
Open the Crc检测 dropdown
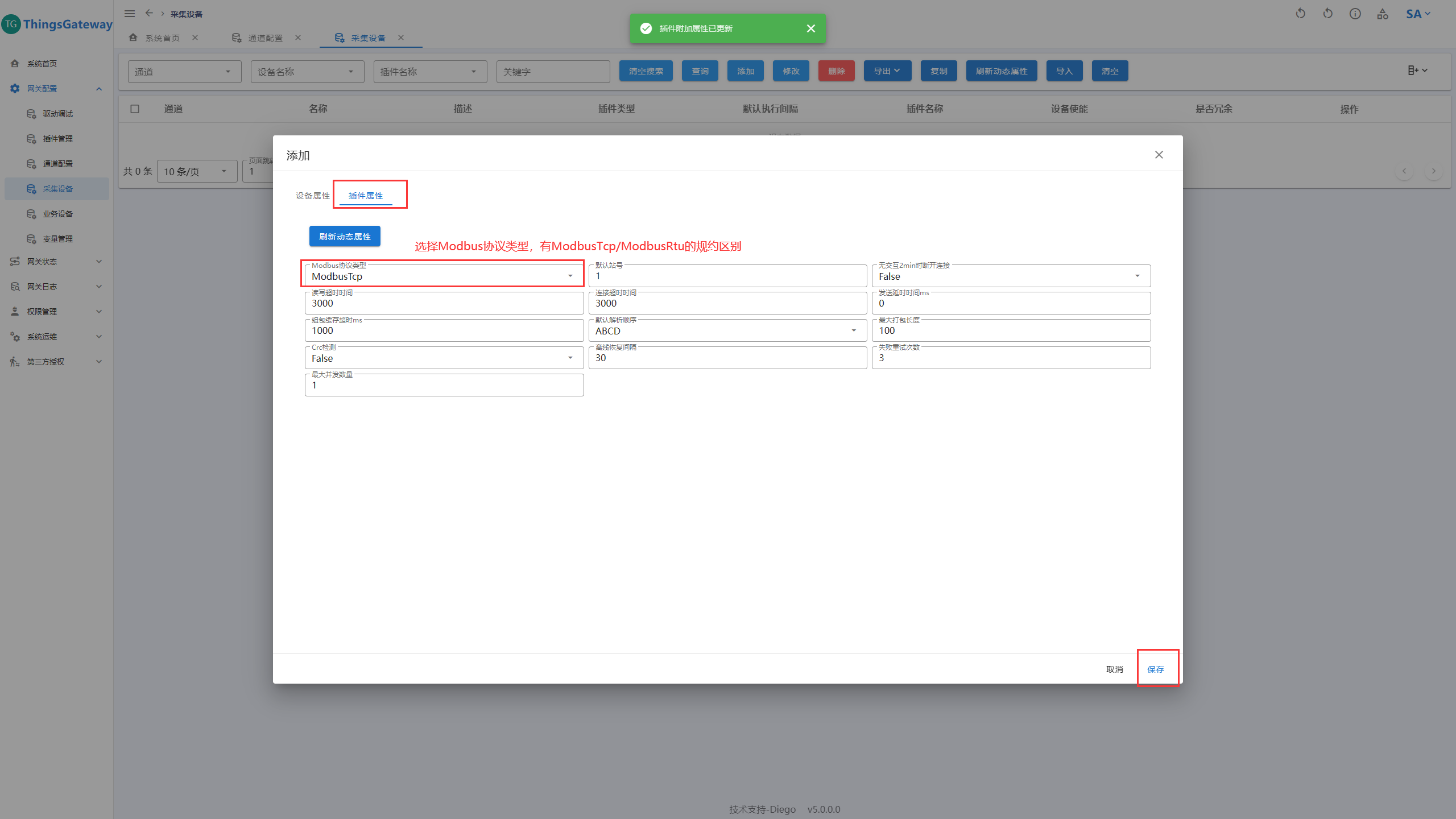(x=444, y=358)
